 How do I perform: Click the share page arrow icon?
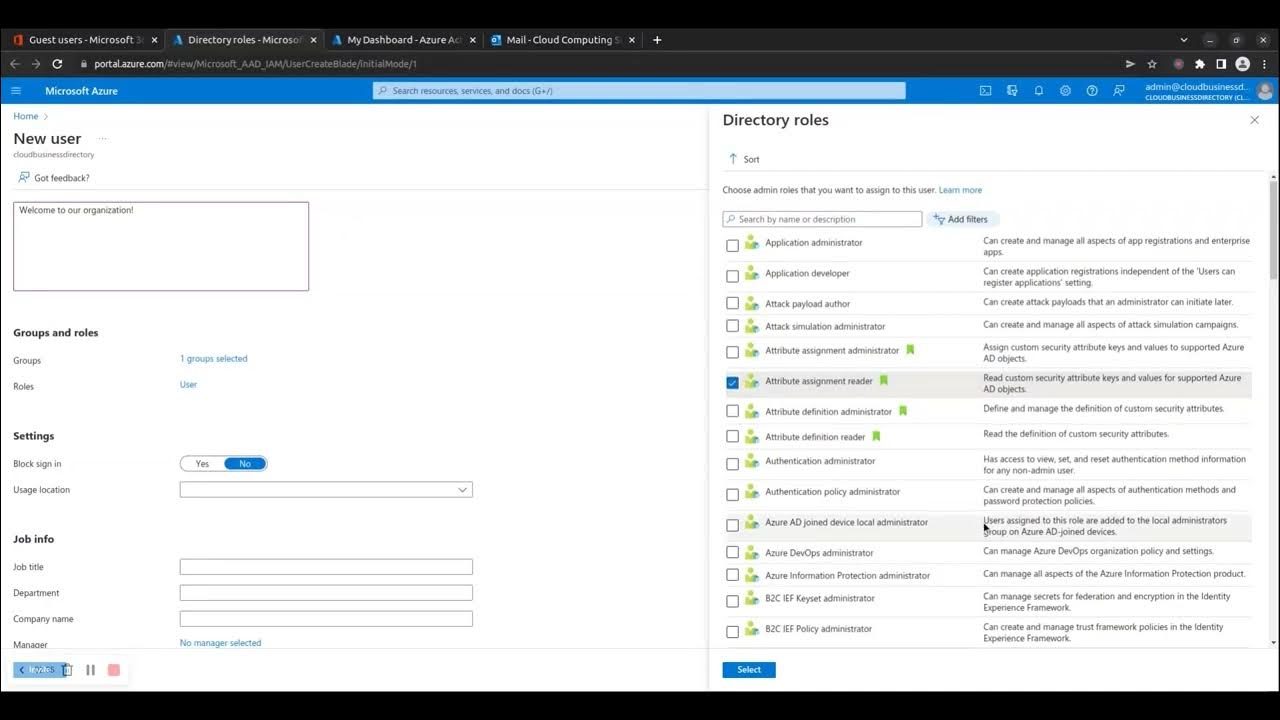tap(1131, 64)
